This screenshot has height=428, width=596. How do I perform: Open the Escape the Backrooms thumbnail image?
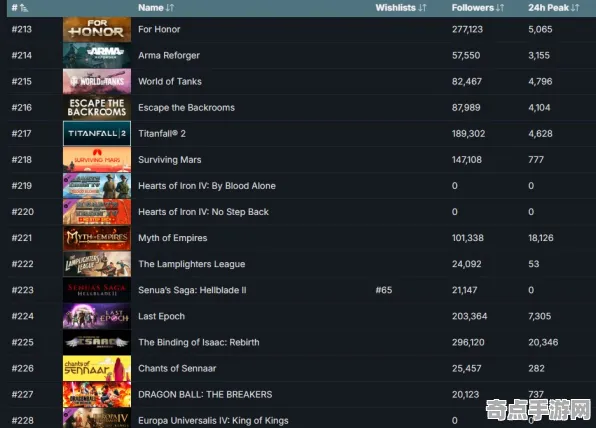click(97, 108)
